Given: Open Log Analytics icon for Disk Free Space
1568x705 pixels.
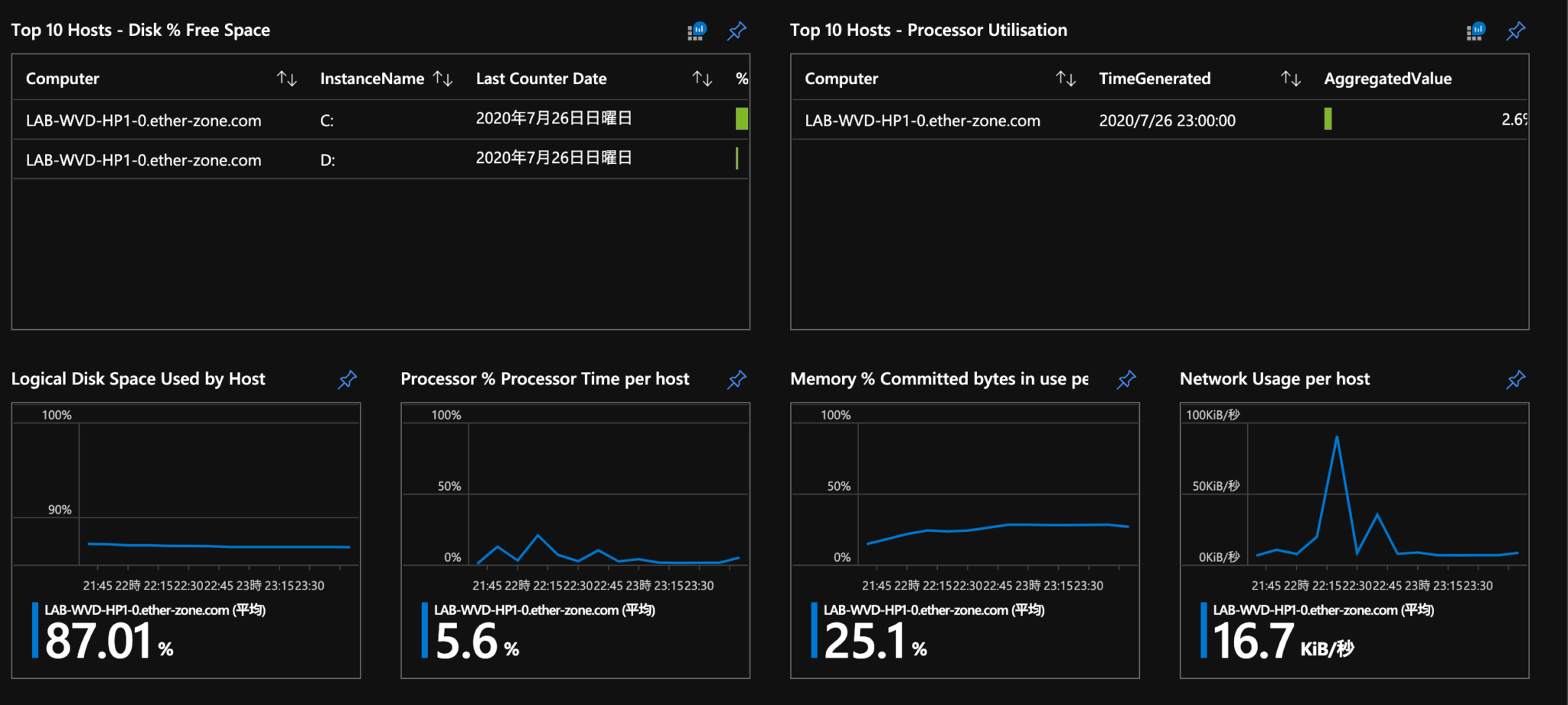Looking at the screenshot, I should pos(696,31).
